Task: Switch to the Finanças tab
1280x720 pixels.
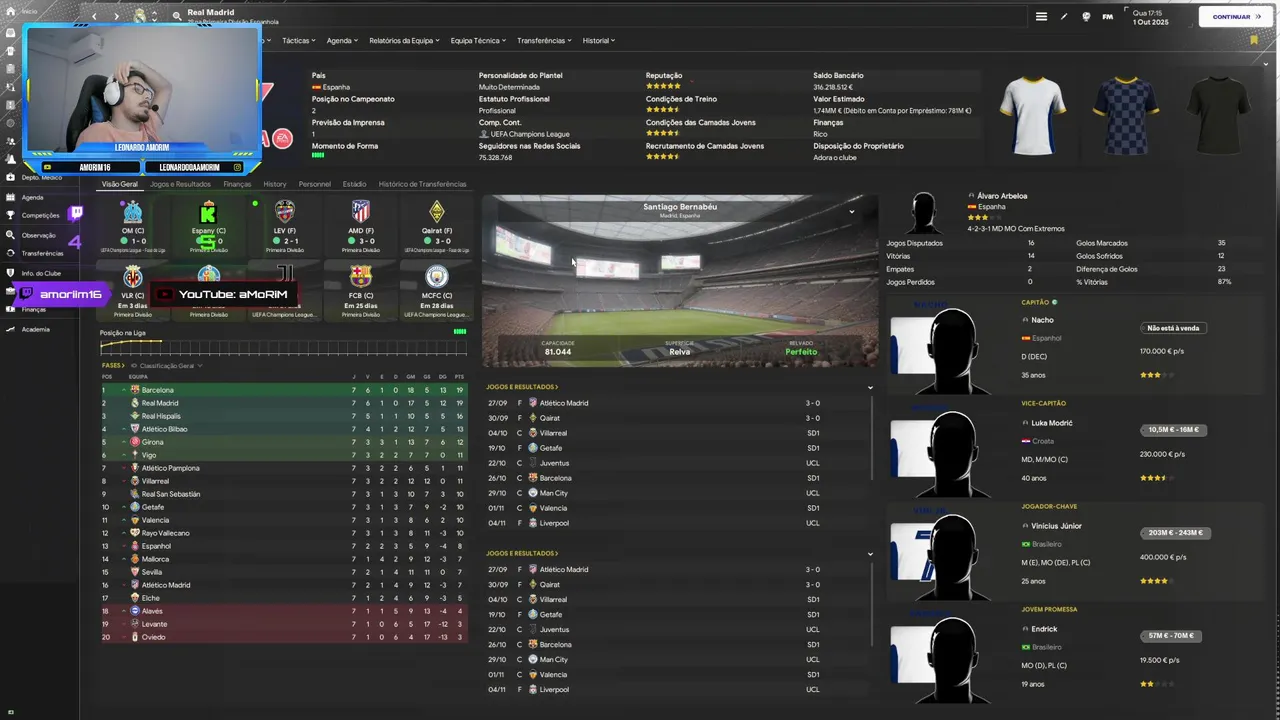Action: [237, 184]
